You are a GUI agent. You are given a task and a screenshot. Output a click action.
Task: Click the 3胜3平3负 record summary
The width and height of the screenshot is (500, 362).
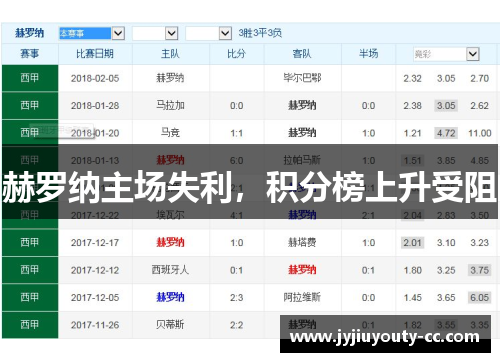click(260, 33)
